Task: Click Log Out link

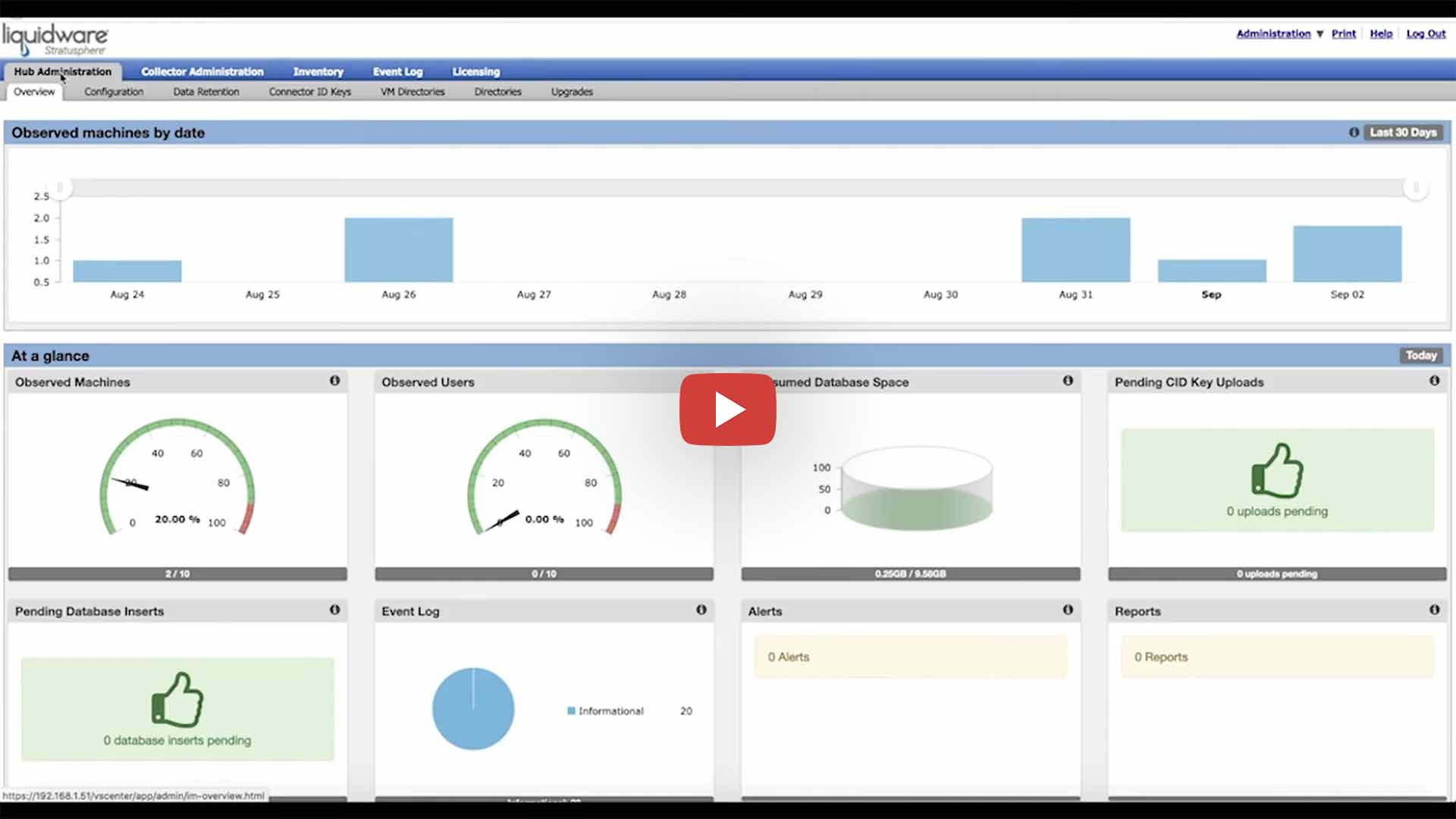Action: click(1426, 34)
